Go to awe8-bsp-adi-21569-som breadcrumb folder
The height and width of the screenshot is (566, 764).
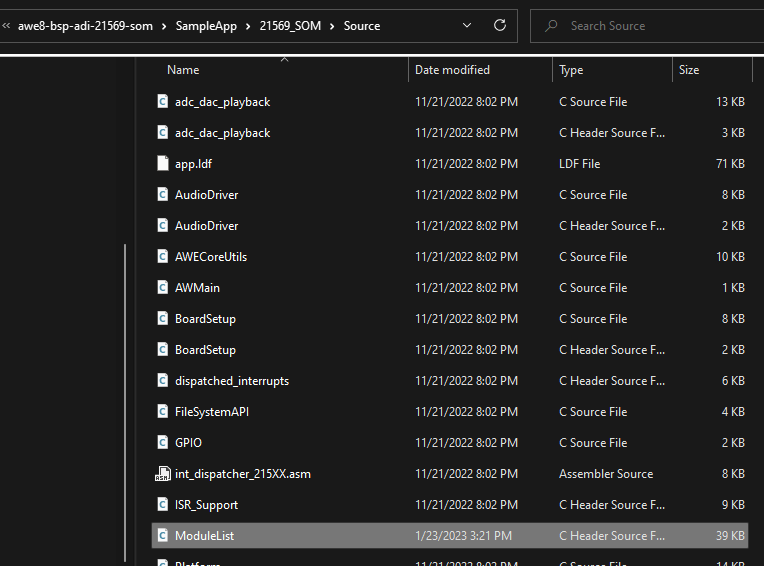[86, 26]
